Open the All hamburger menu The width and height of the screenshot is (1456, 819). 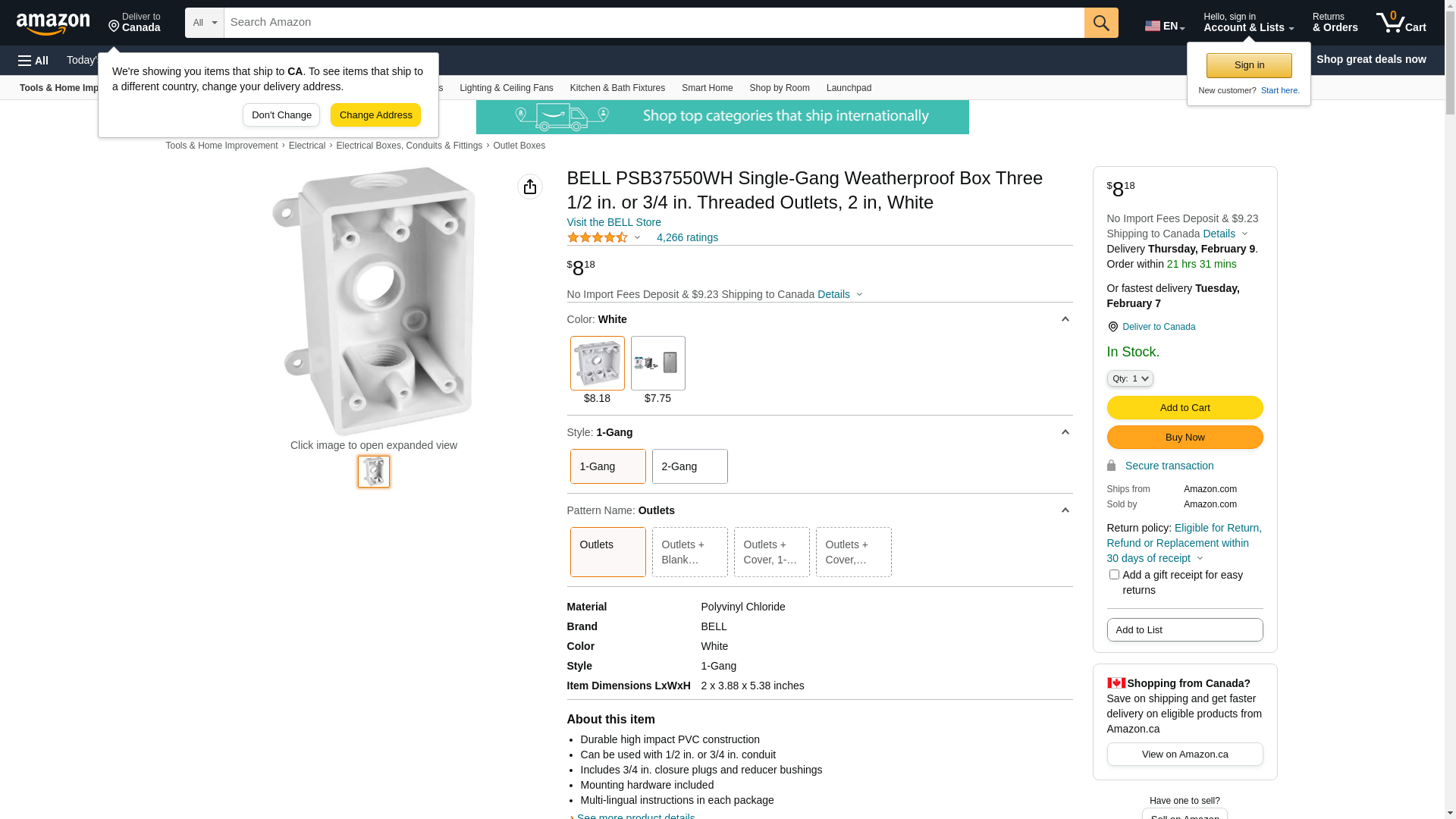click(x=33, y=60)
